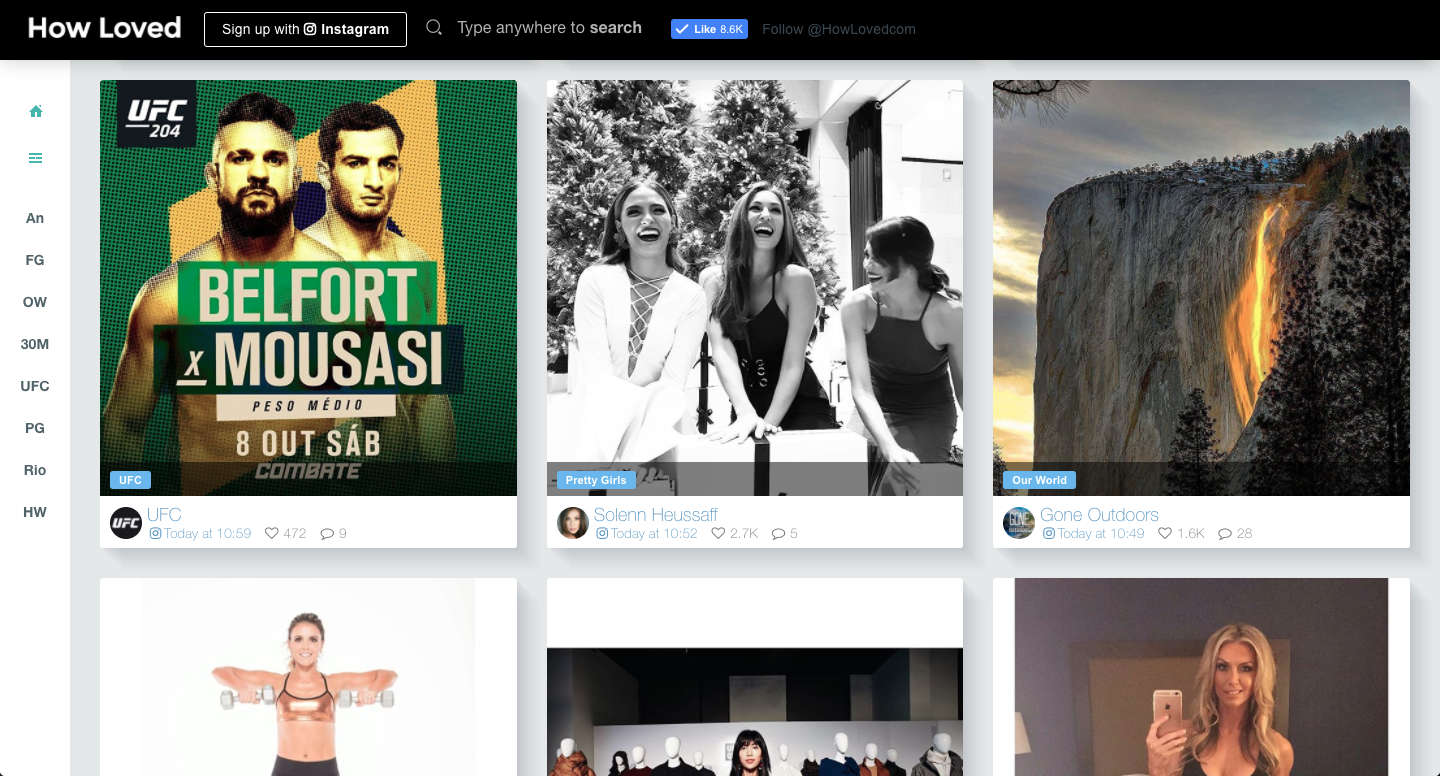This screenshot has width=1440, height=776.
Task: Sign up with Instagram button
Action: [305, 29]
